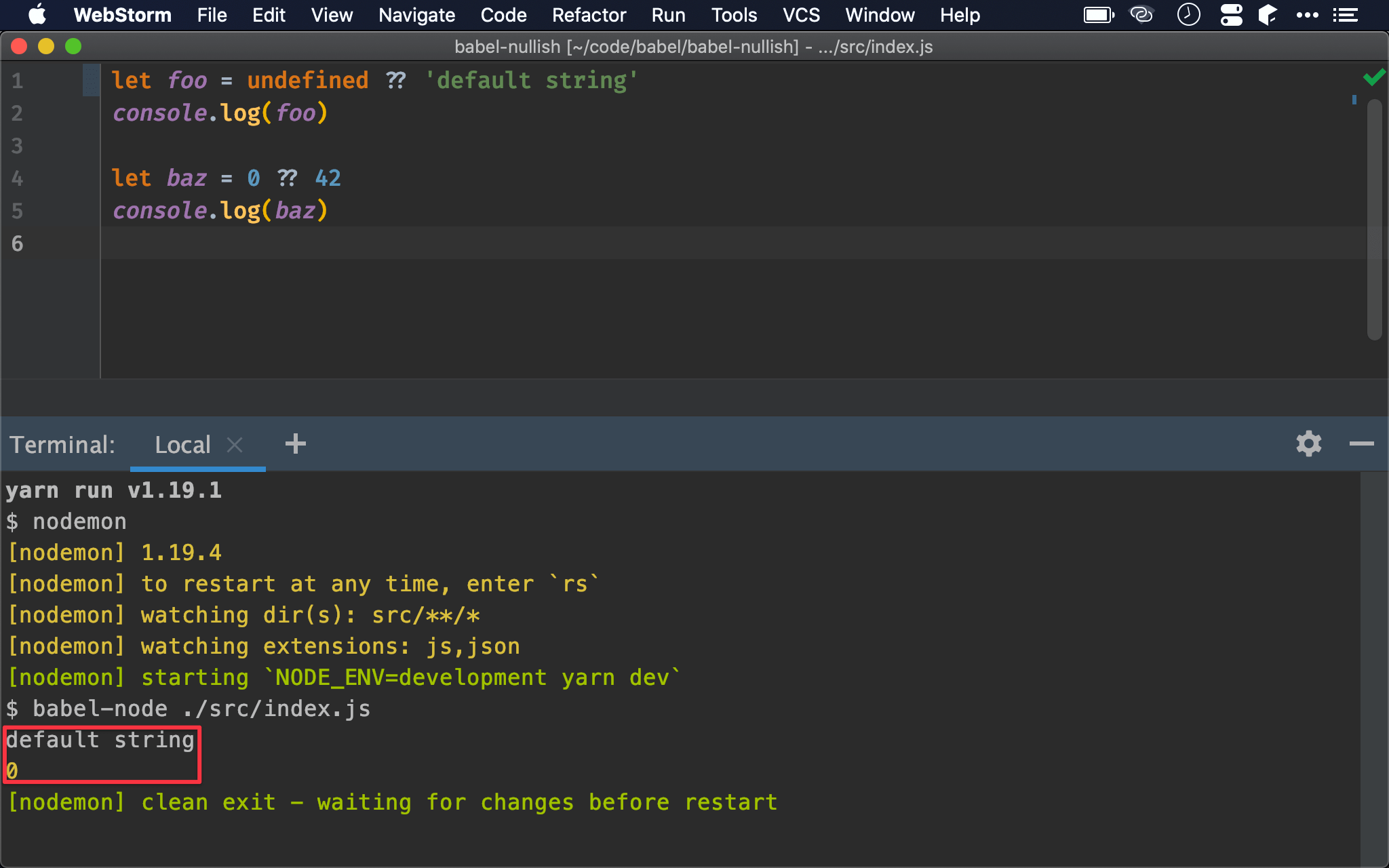
Task: Open the Control Center toggles icon
Action: point(1231,15)
